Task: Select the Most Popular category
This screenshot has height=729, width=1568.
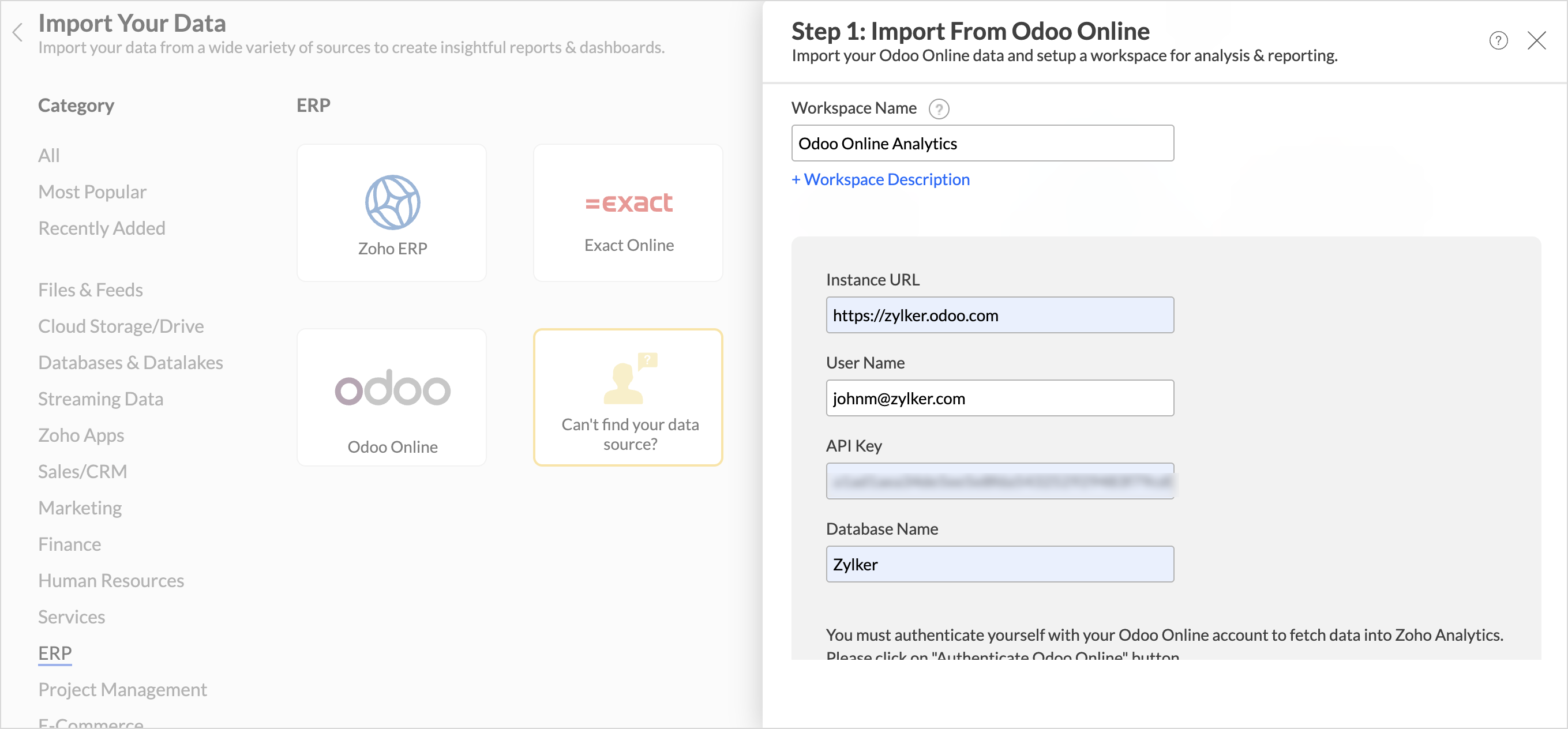Action: click(92, 191)
